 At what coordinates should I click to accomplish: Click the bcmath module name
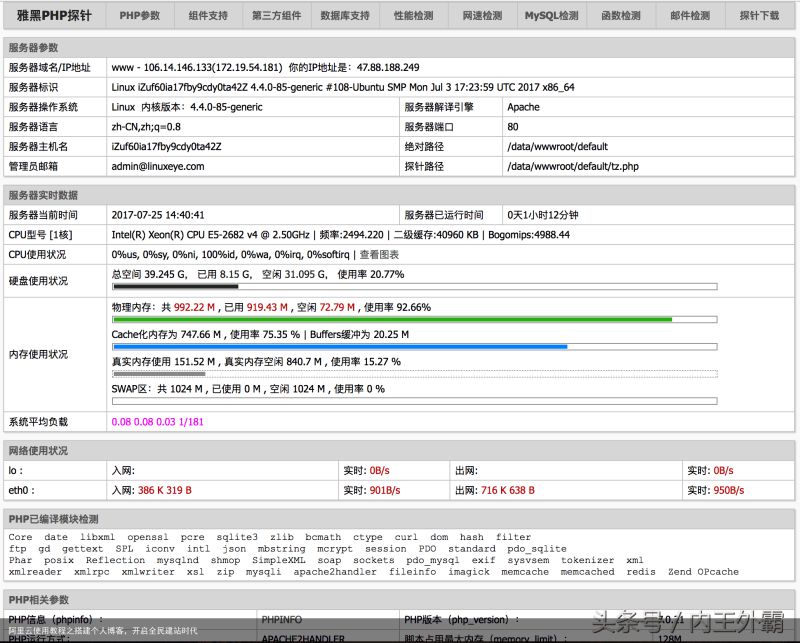[323, 537]
